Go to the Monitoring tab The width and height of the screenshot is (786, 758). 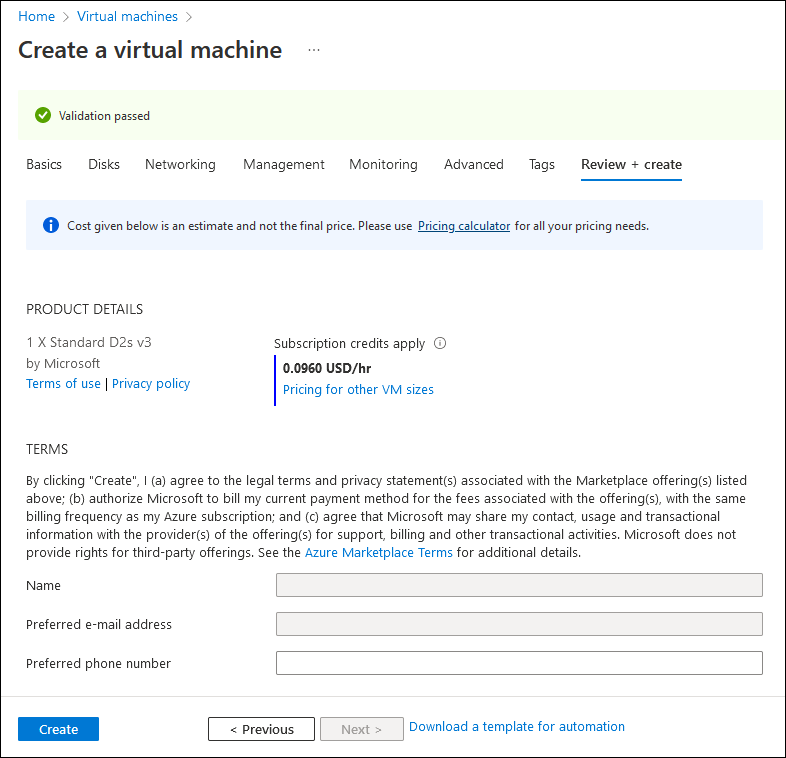[383, 164]
